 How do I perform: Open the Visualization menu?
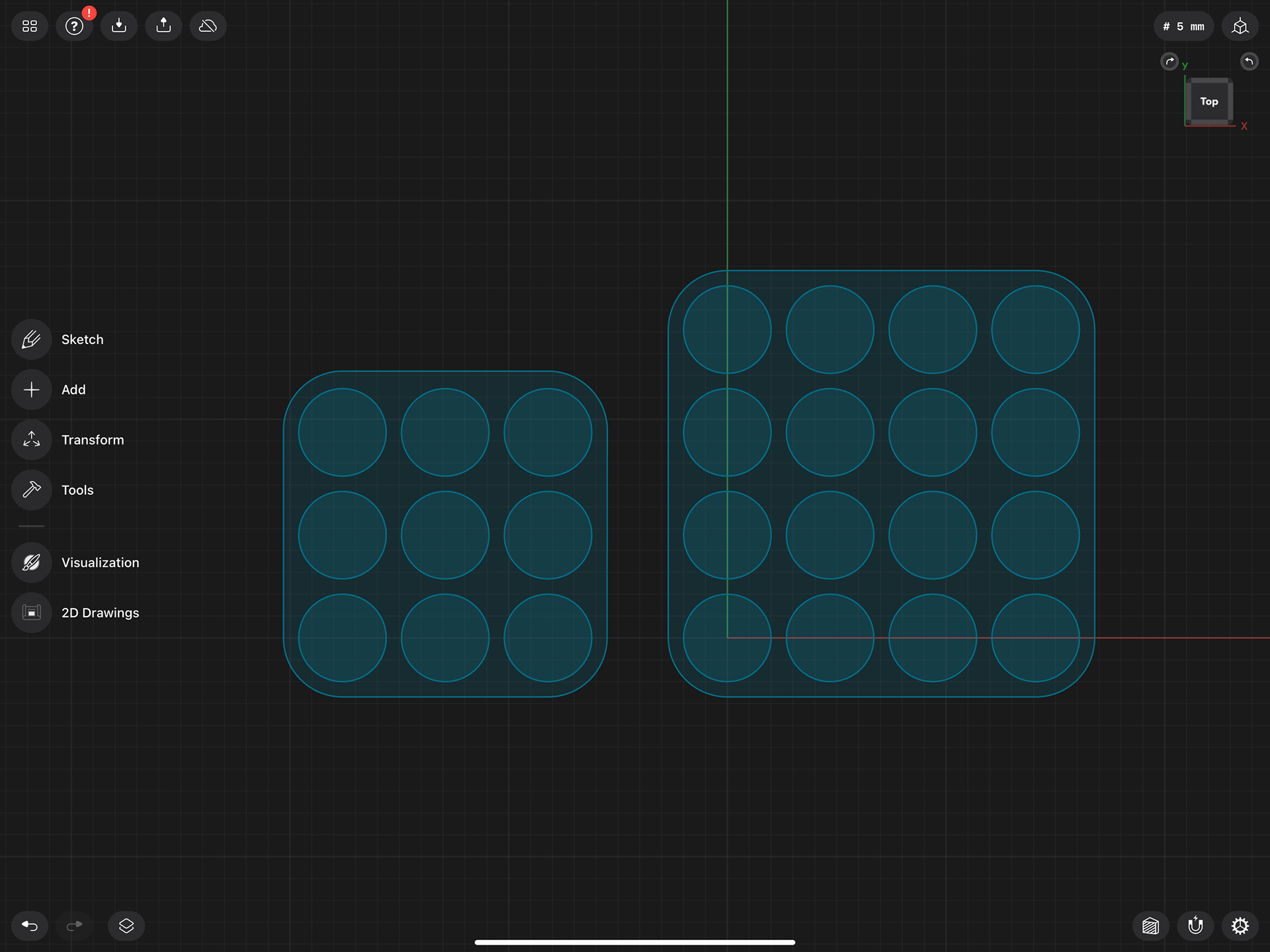tap(31, 562)
